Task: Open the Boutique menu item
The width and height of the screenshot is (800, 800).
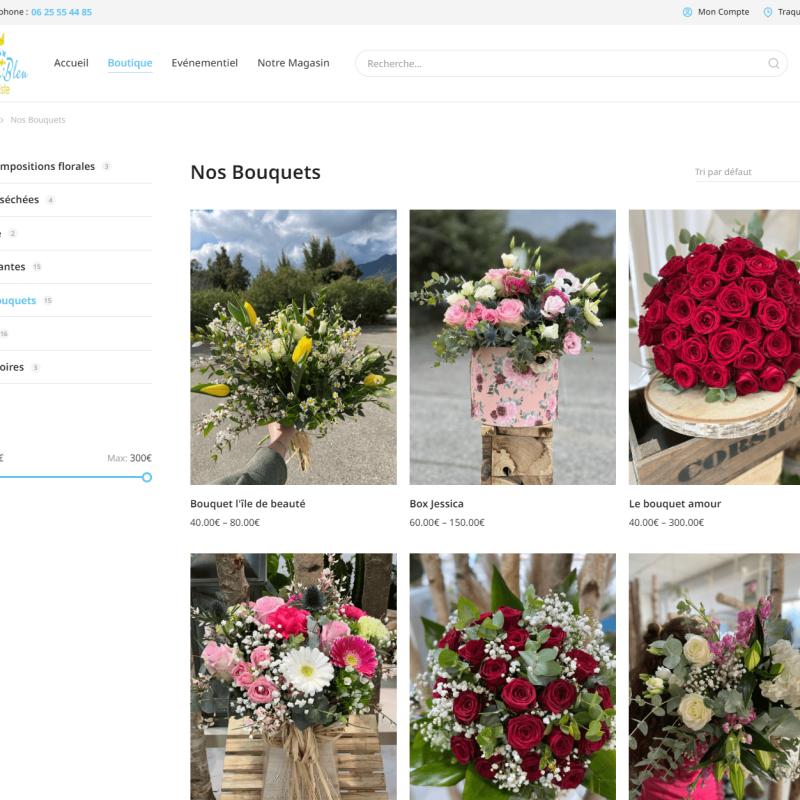Action: (x=130, y=63)
